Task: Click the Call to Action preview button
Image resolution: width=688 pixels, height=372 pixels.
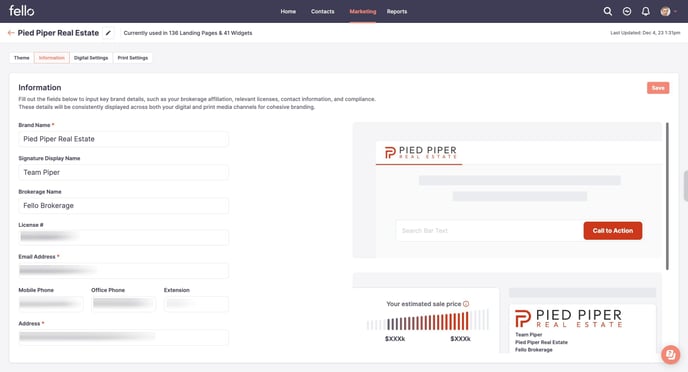Action: pos(613,231)
